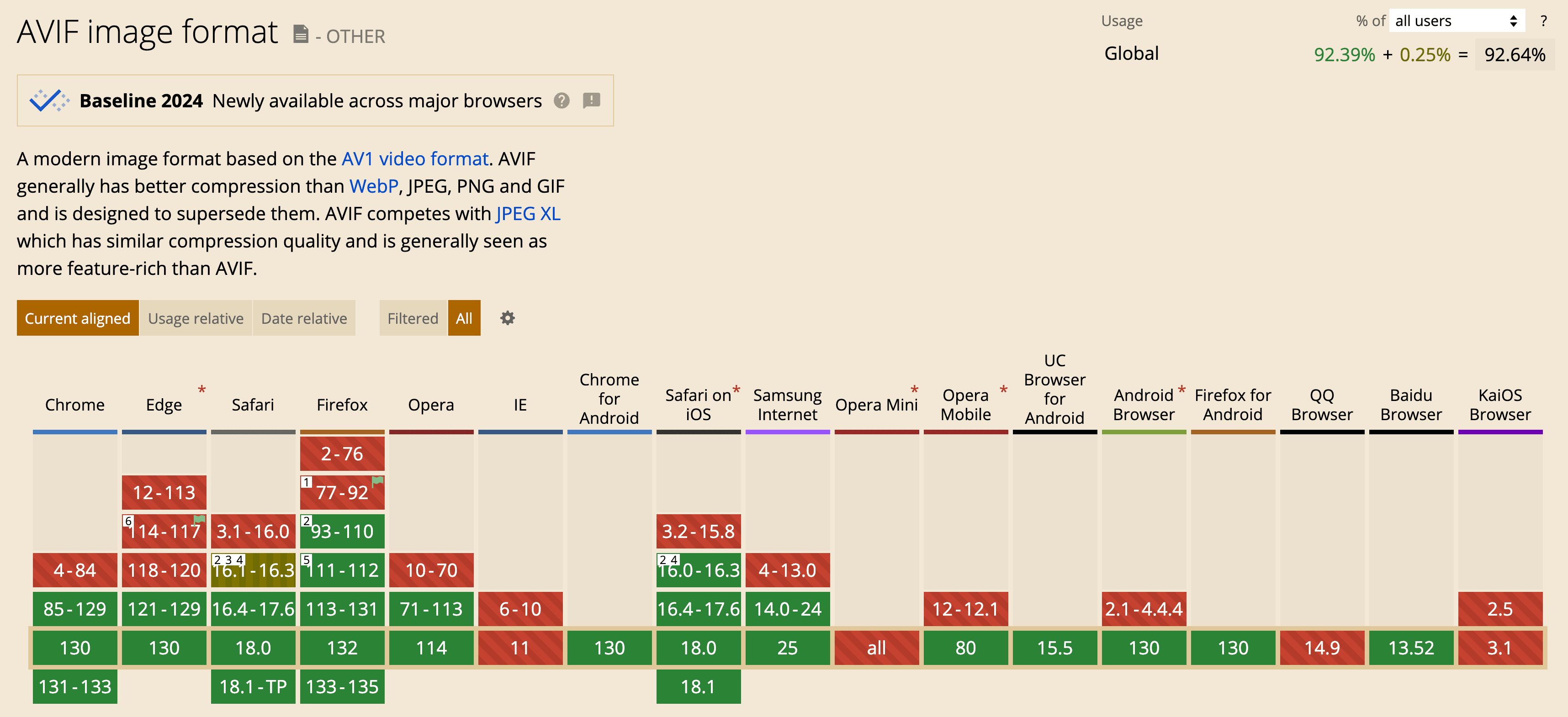Click the KaiOS 3.1 cell
Viewport: 1568px width, 717px height.
(1500, 648)
